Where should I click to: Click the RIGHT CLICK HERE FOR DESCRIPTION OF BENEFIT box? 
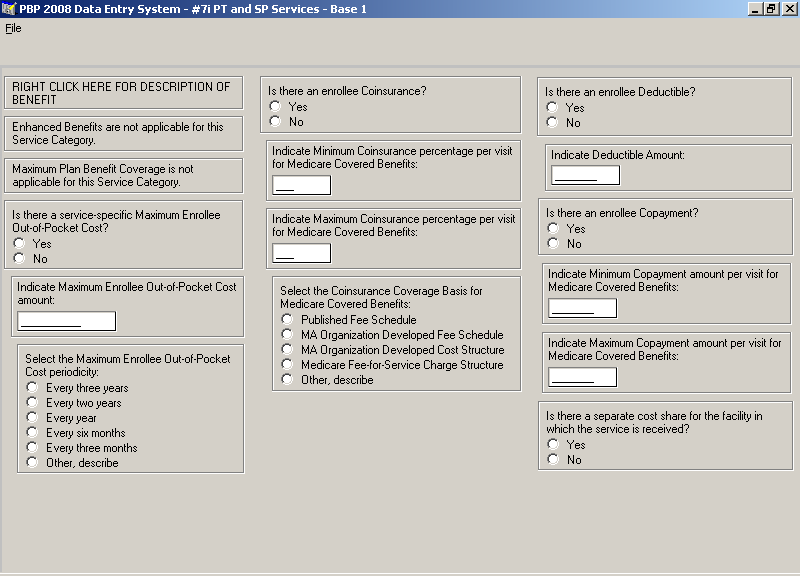pyautogui.click(x=123, y=93)
